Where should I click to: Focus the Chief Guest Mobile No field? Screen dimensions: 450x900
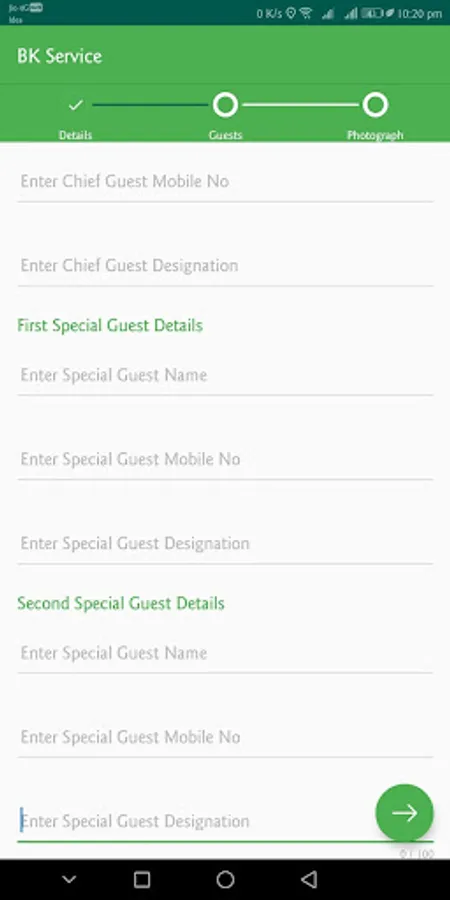[225, 182]
